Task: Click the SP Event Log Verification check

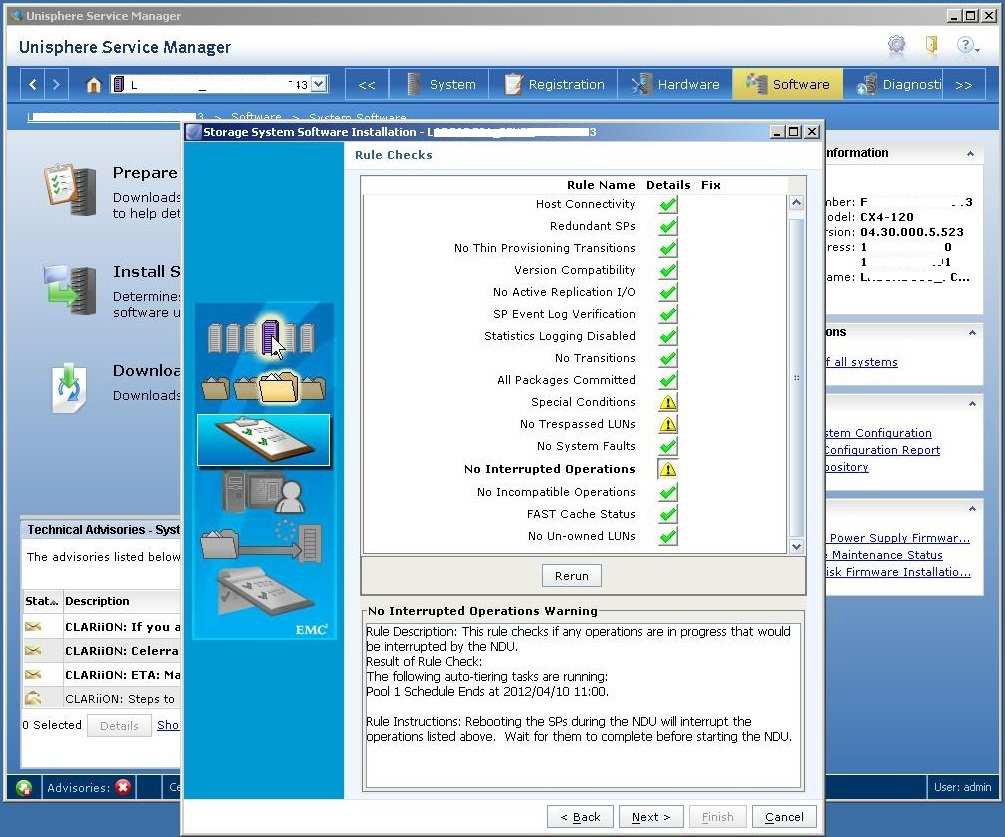Action: (x=667, y=314)
